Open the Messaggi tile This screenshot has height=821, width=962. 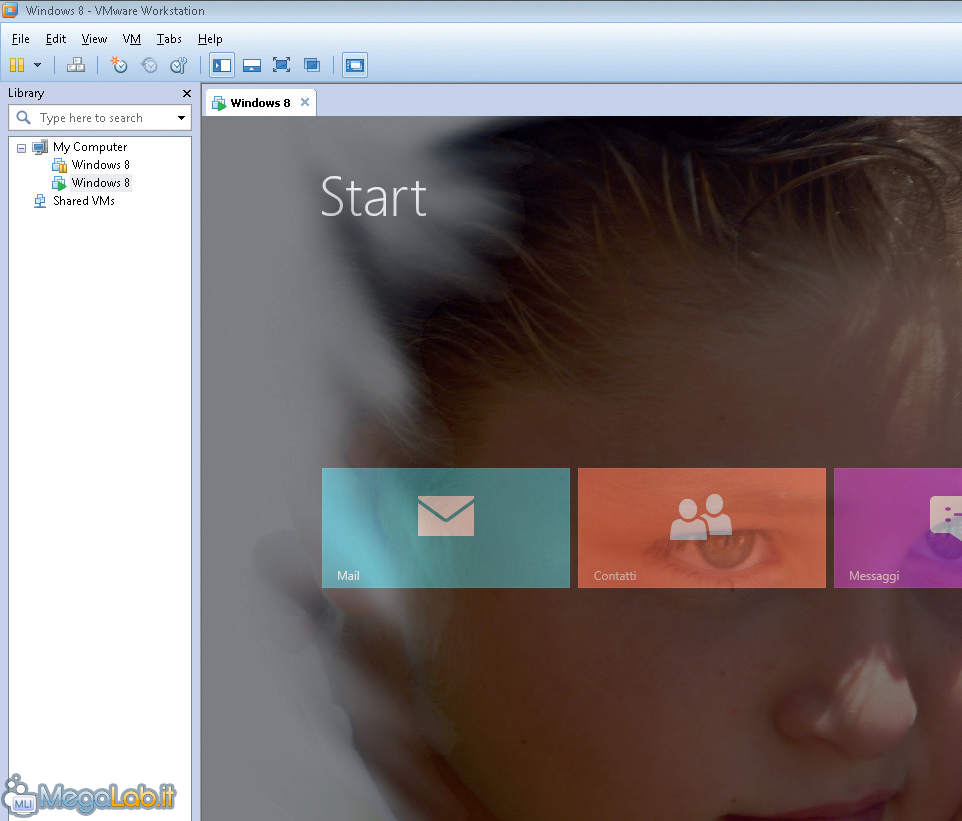coord(898,528)
